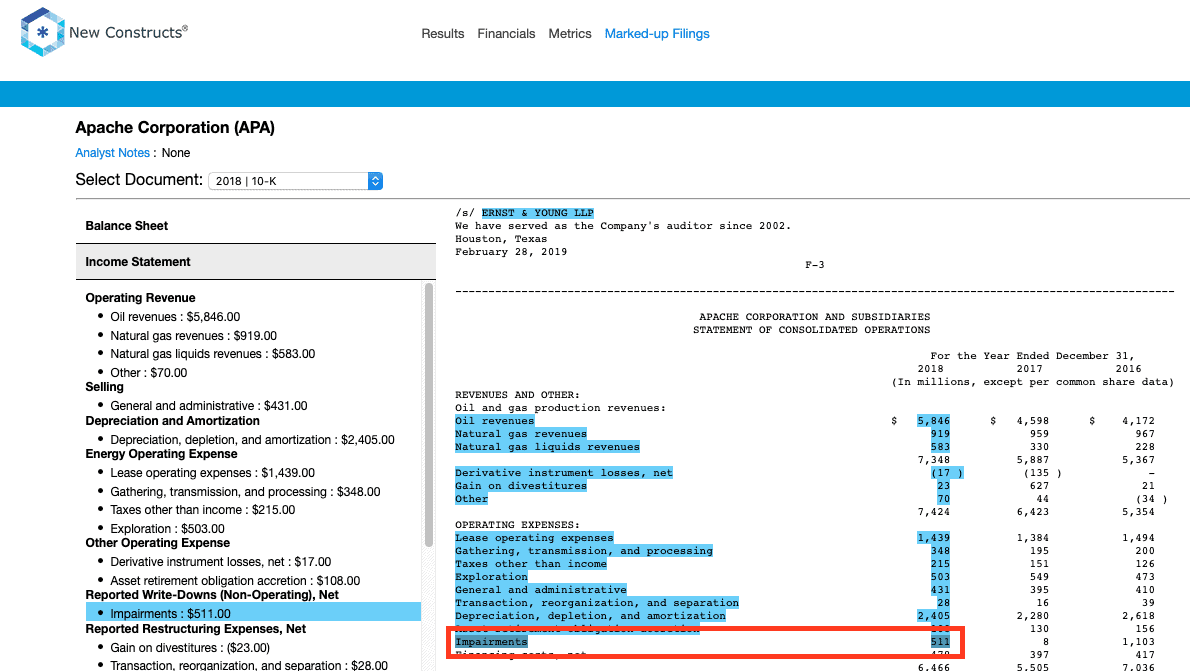Select Natural gas revenues $919.00 item
The image size is (1190, 671).
(194, 336)
